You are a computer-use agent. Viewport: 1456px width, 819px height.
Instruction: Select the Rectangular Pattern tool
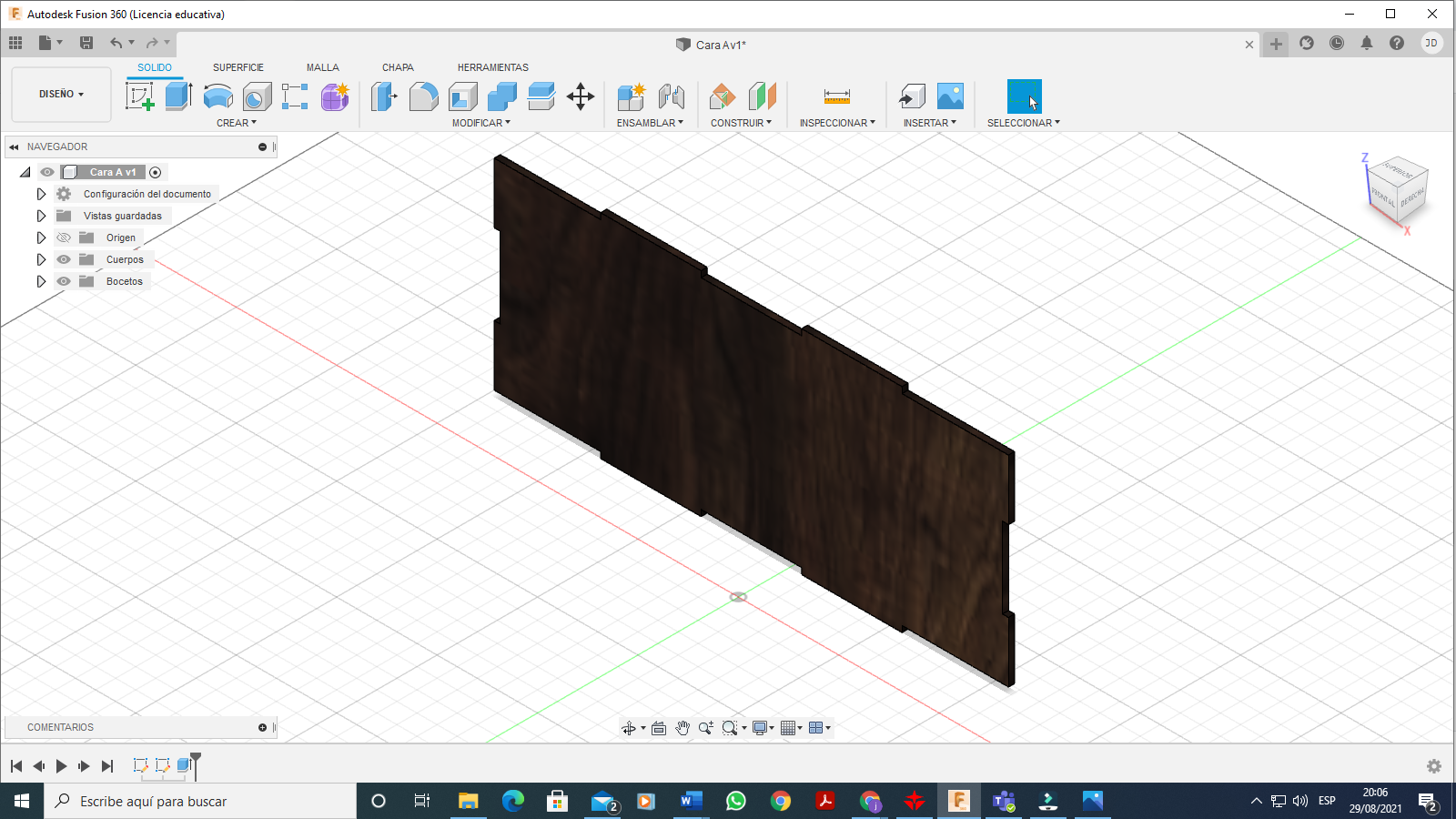[295, 96]
